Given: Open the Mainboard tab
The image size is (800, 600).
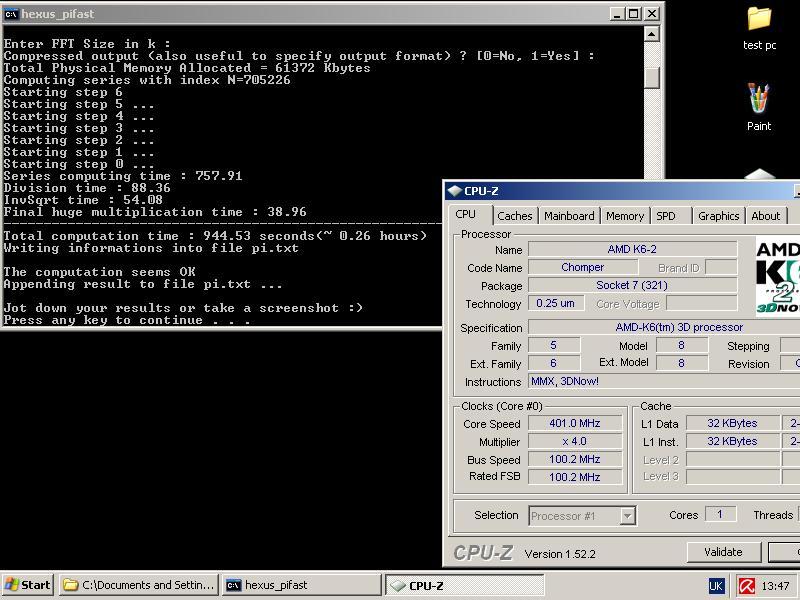Looking at the screenshot, I should (569, 216).
